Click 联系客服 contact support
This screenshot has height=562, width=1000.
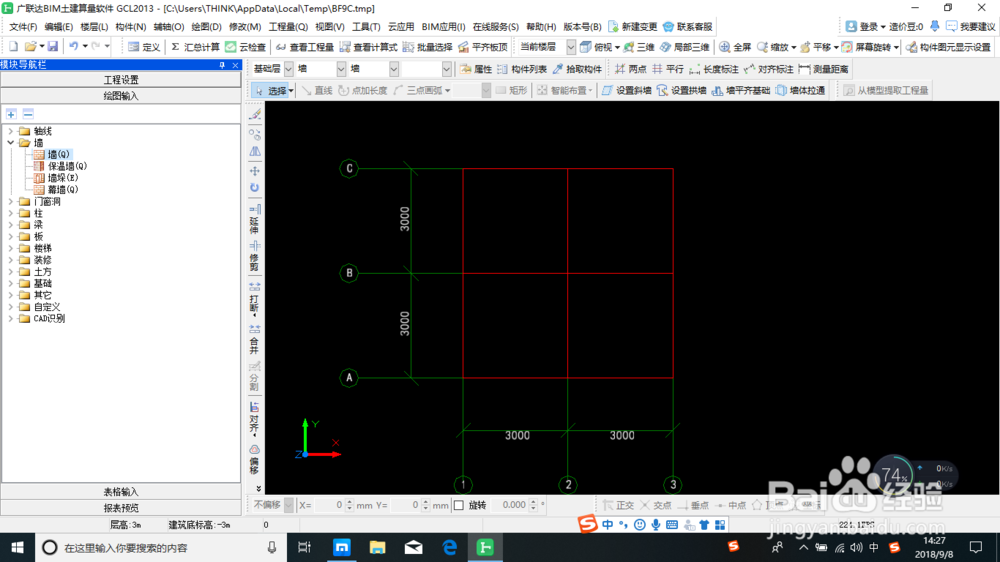[x=688, y=27]
